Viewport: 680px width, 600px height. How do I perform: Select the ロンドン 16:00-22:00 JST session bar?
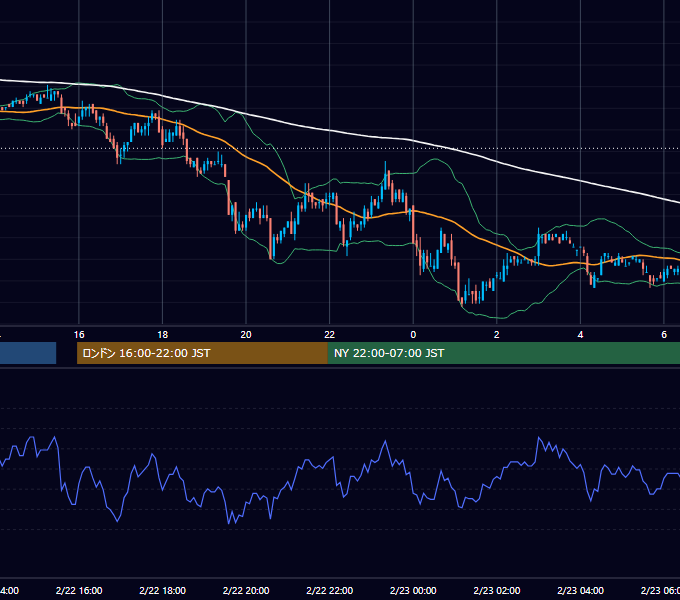tap(202, 353)
